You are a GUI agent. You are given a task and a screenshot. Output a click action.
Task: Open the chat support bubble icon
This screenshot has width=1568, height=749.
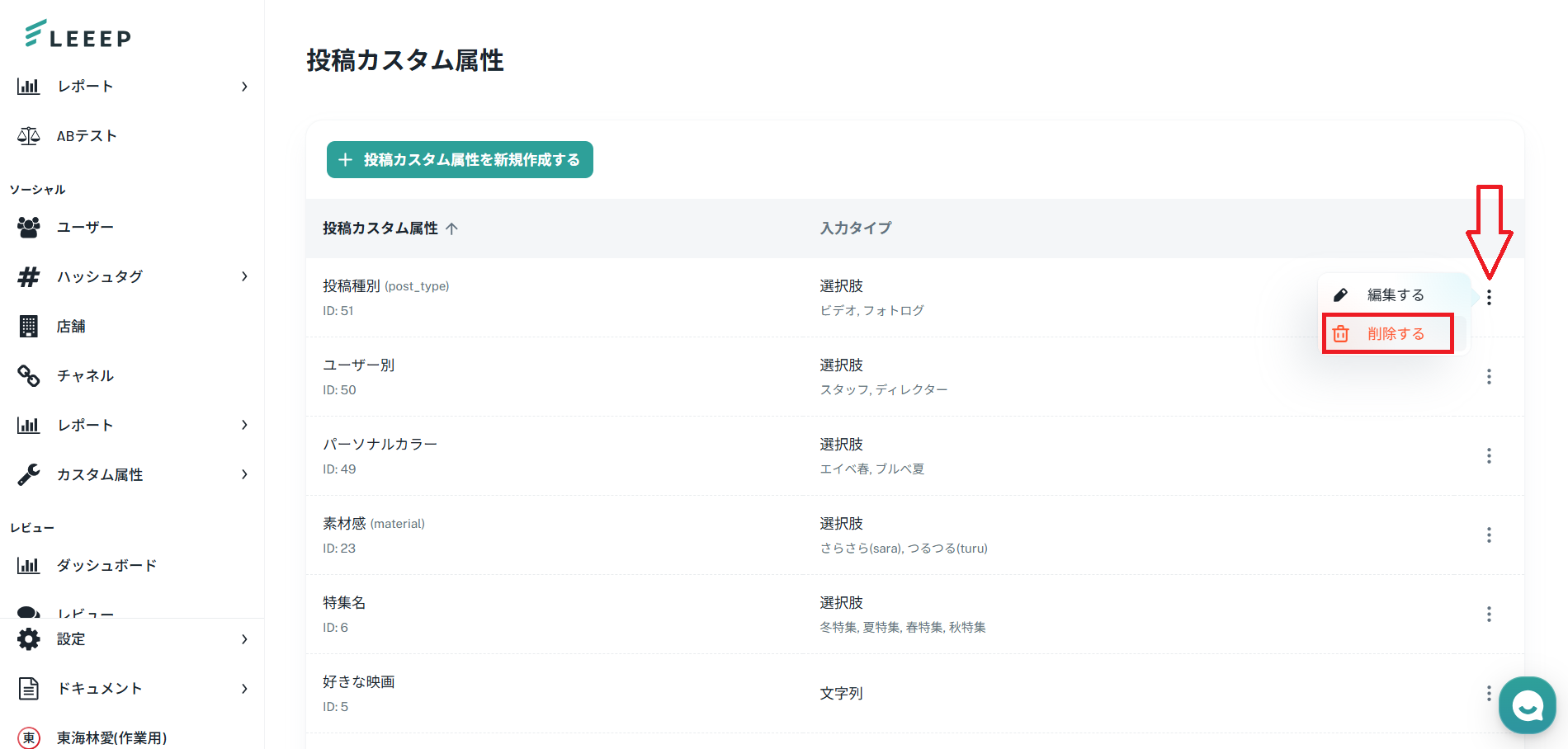(1527, 705)
